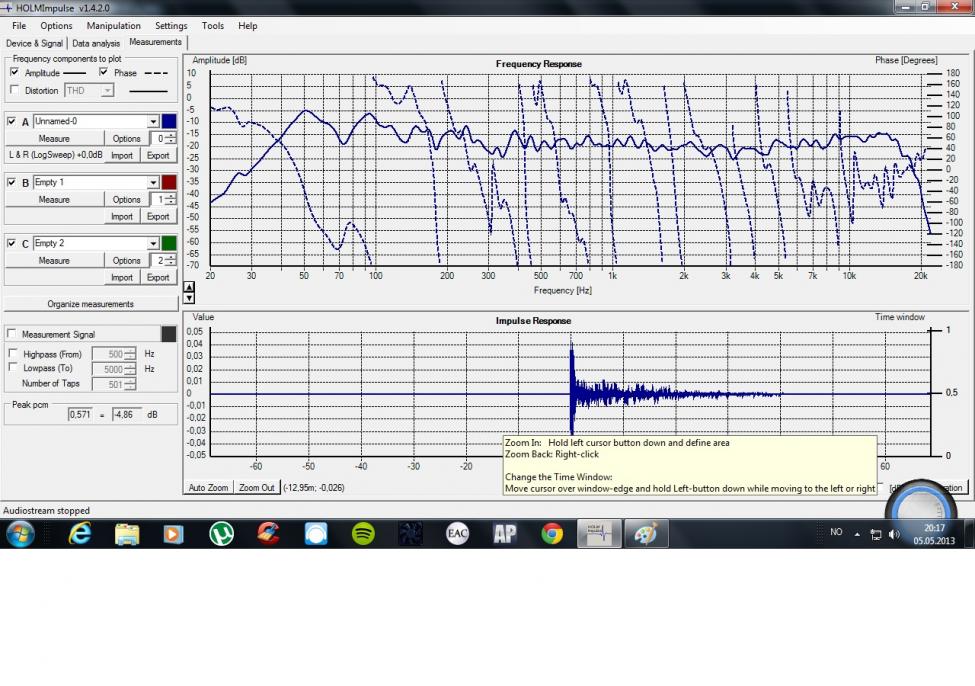The width and height of the screenshot is (975, 686).
Task: Expand measurement A name dropdown
Action: (x=153, y=122)
